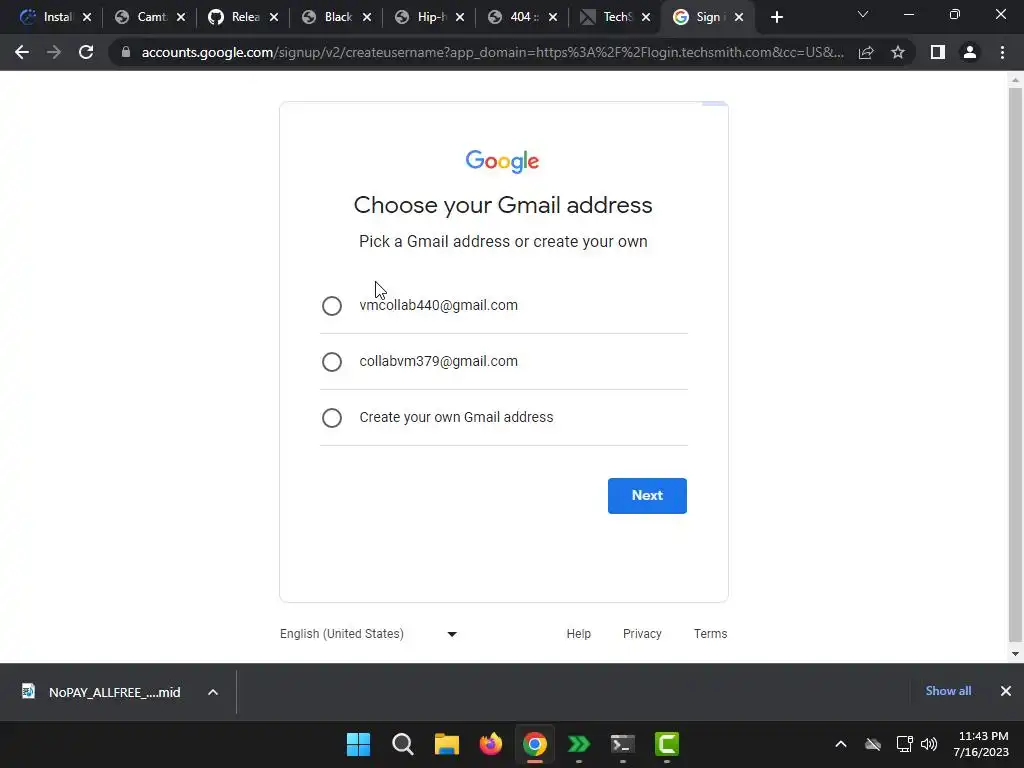Select the collabvm379@gmail.com radio option
Screen dimensions: 1024x768
tap(332, 362)
